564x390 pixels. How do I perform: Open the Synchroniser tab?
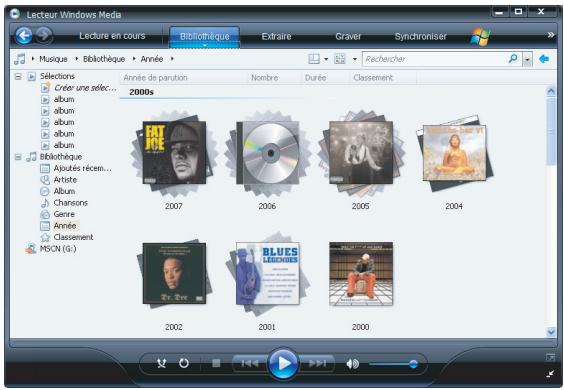click(420, 36)
